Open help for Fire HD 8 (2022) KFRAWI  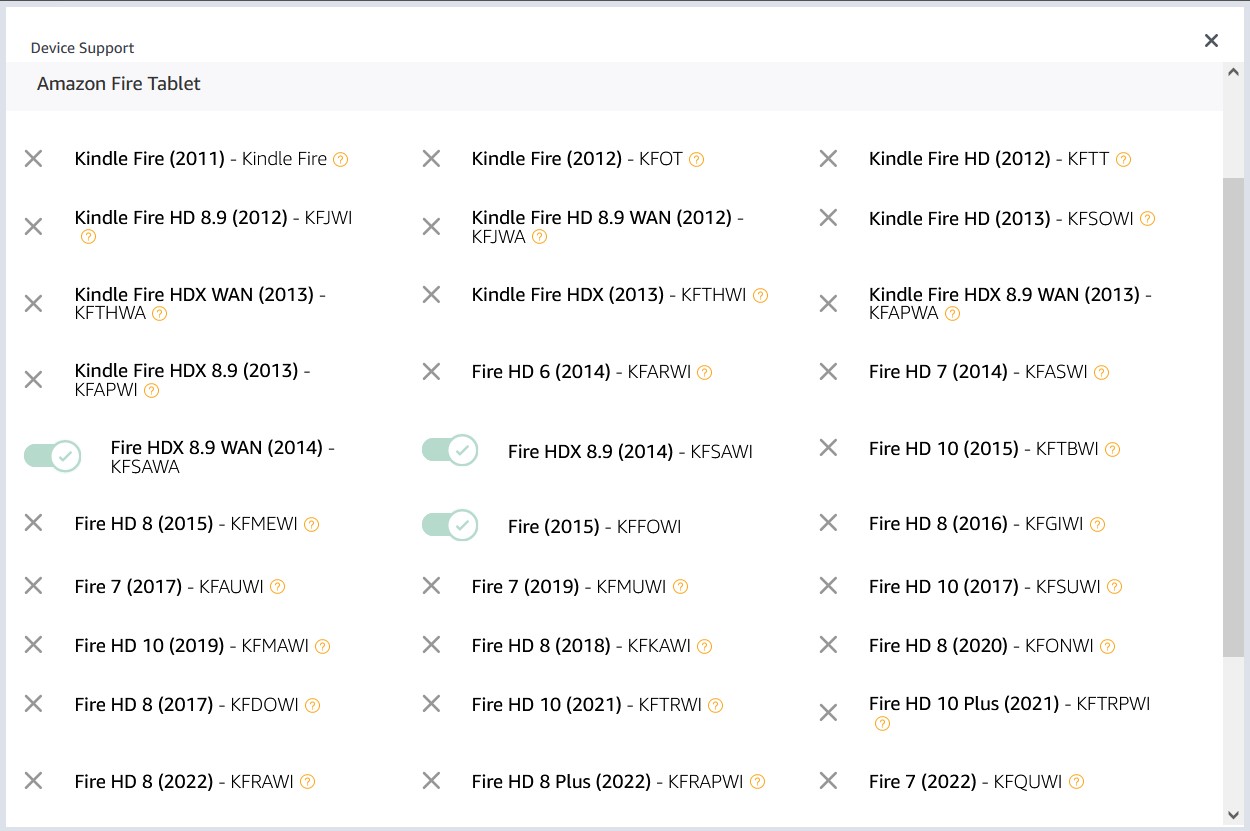tap(307, 782)
